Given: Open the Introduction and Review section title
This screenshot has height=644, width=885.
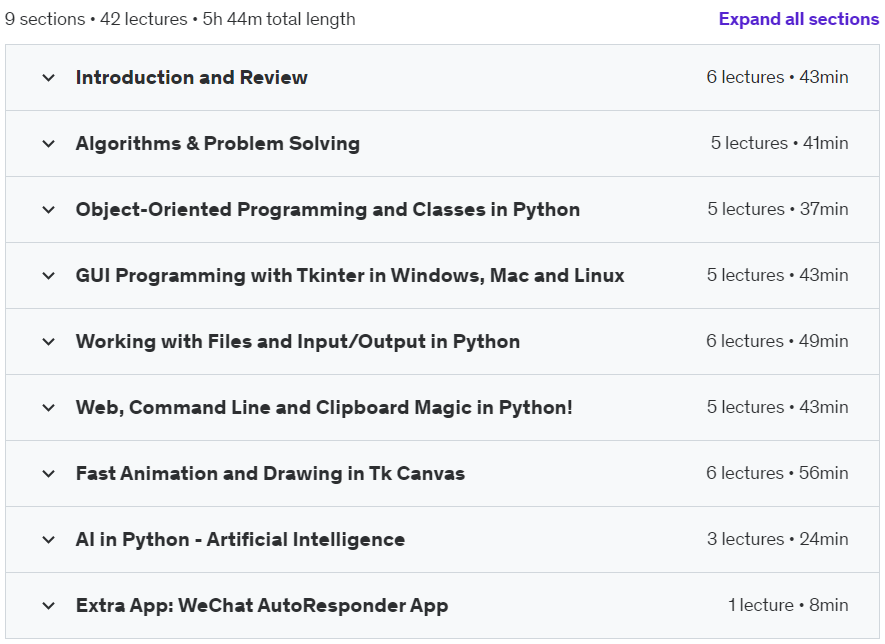Looking at the screenshot, I should click(x=192, y=77).
